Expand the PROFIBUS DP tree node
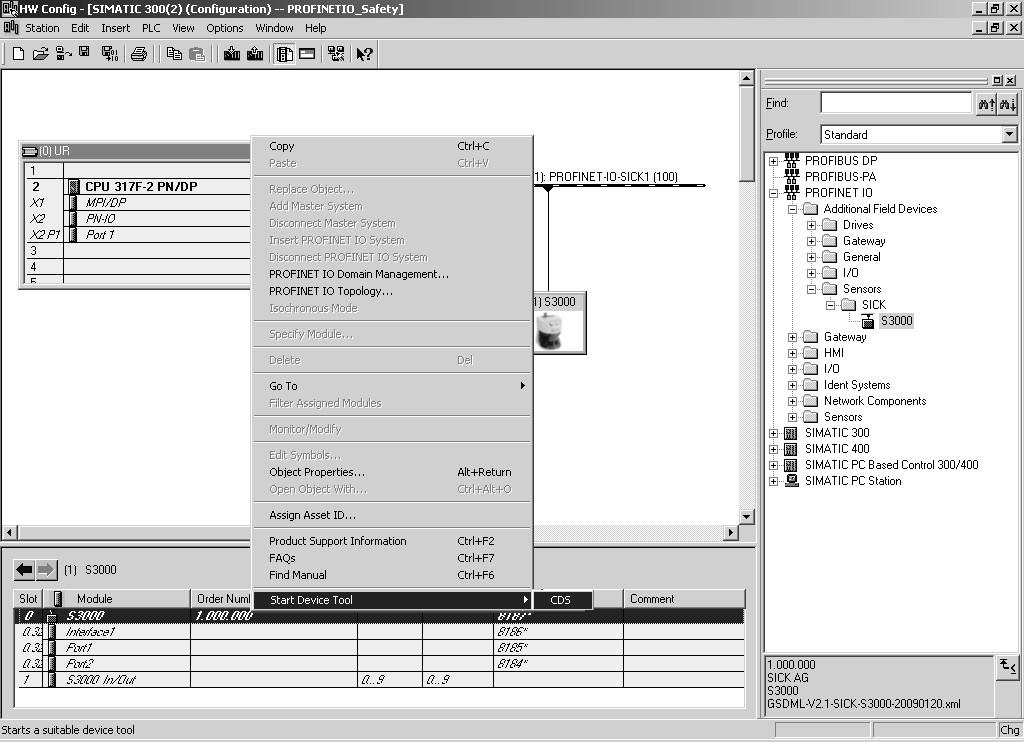This screenshot has width=1024, height=742. pos(773,161)
